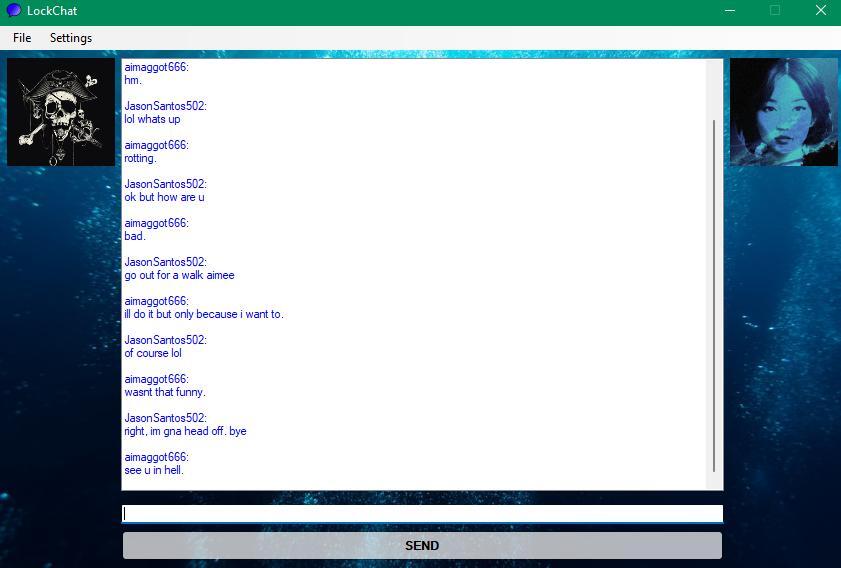Click the chat vertical scrollbar thumb
The width and height of the screenshot is (841, 568).
714,296
